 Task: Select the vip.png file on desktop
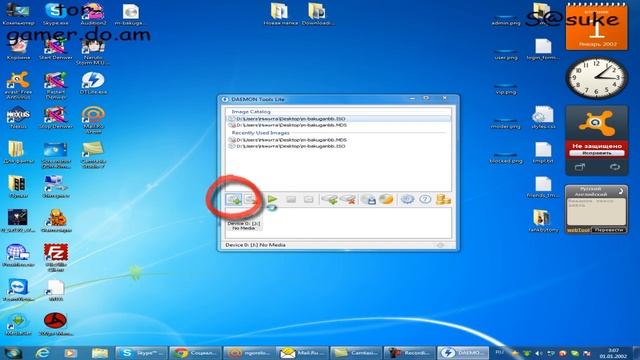tap(506, 89)
